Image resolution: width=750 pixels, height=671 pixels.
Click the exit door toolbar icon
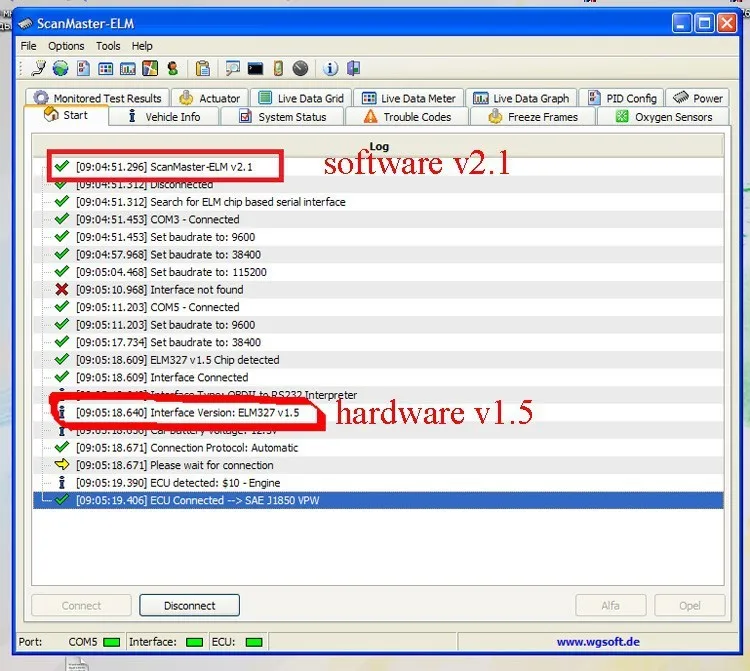coord(353,68)
